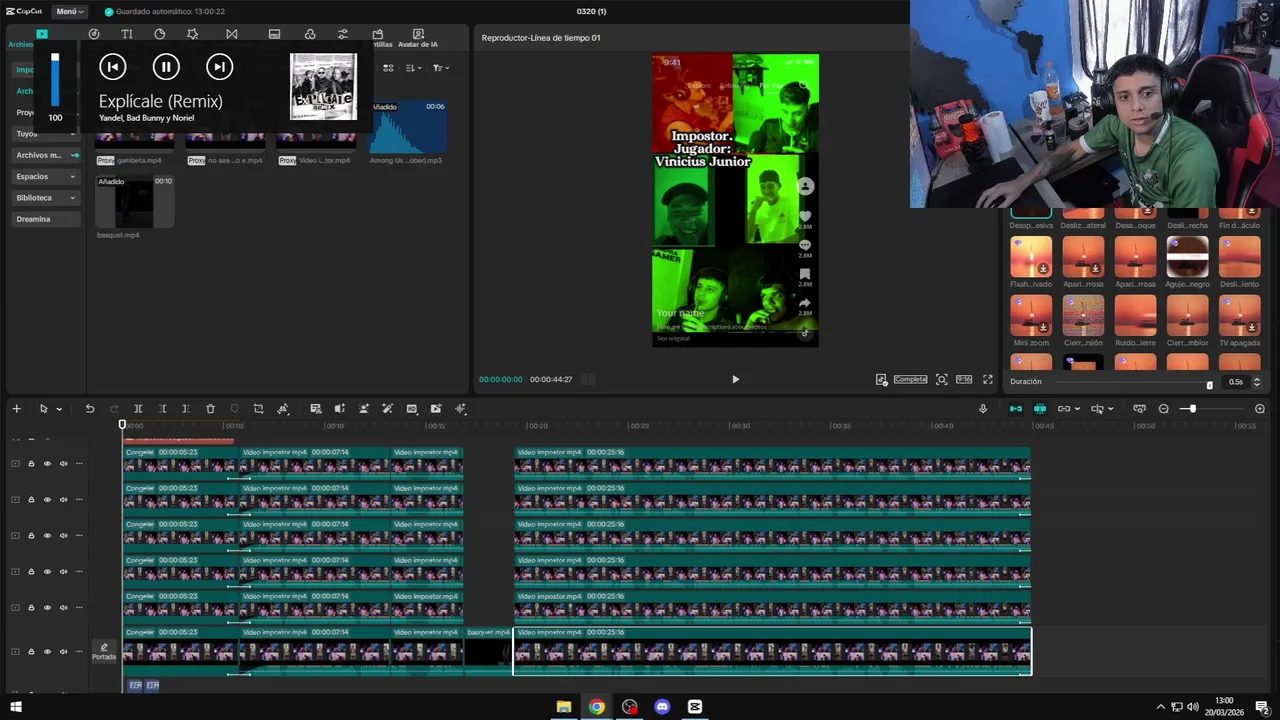Click the add track plus icon
Screen dimensions: 1280x720
16,409
